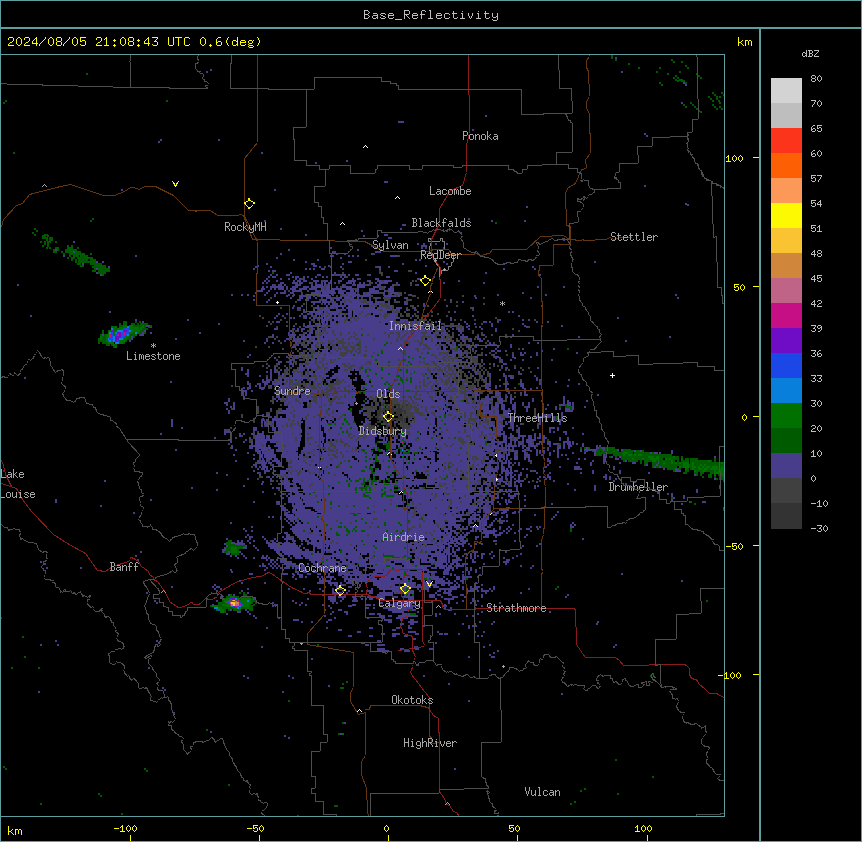Image resolution: width=862 pixels, height=842 pixels.
Task: Click the strong storm cell near Limestone
Action: 122,333
